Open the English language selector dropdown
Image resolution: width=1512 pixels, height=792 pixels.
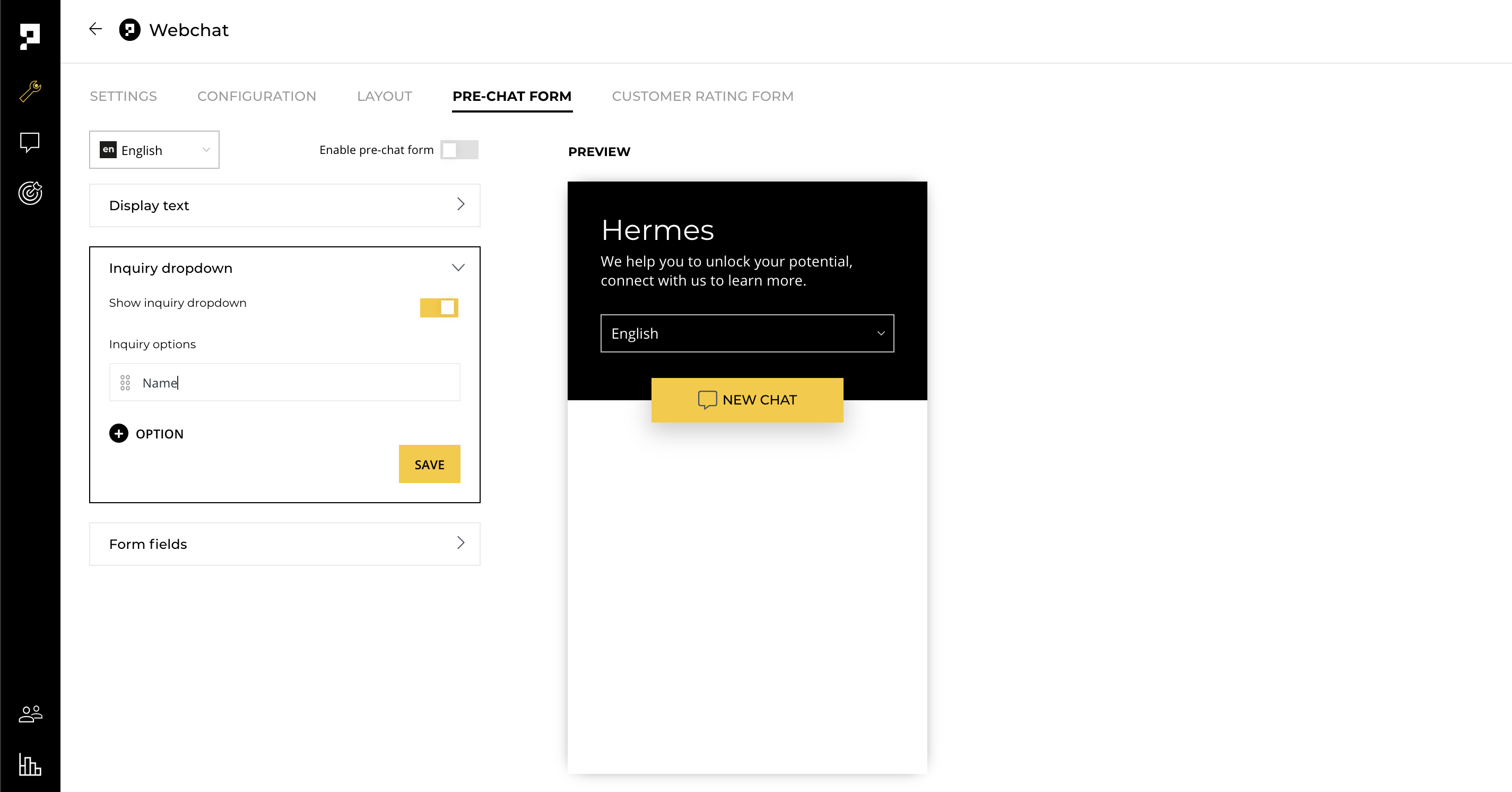[154, 150]
